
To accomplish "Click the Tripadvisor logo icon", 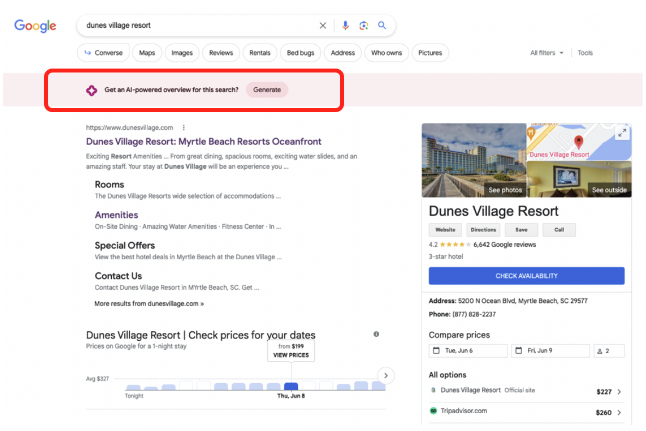I will (433, 410).
